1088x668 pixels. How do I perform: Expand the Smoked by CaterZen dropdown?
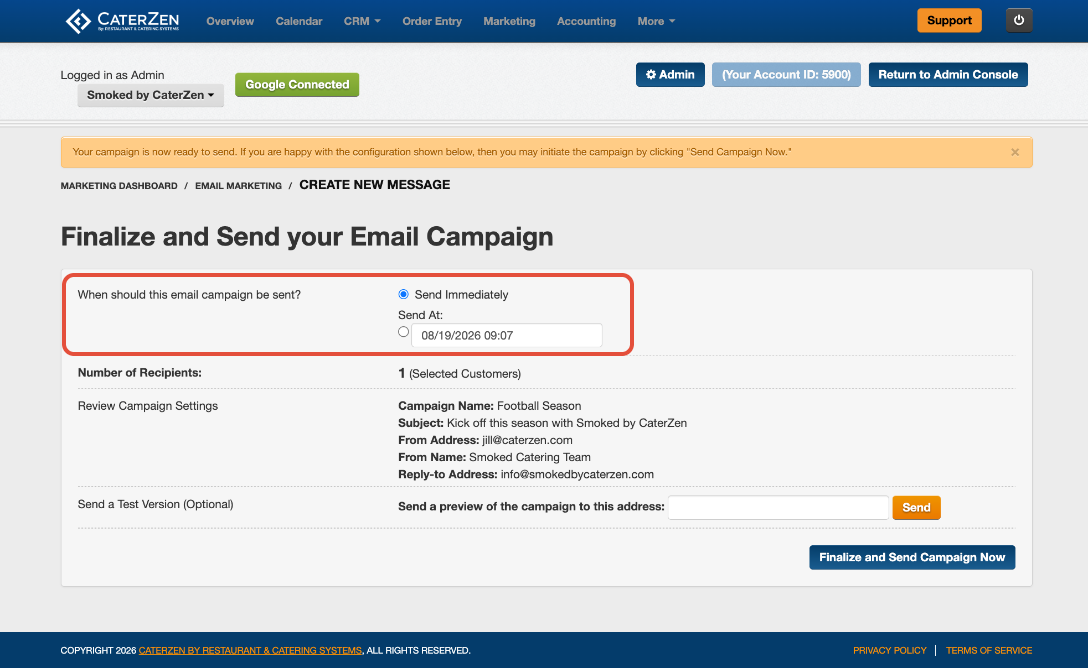[151, 95]
